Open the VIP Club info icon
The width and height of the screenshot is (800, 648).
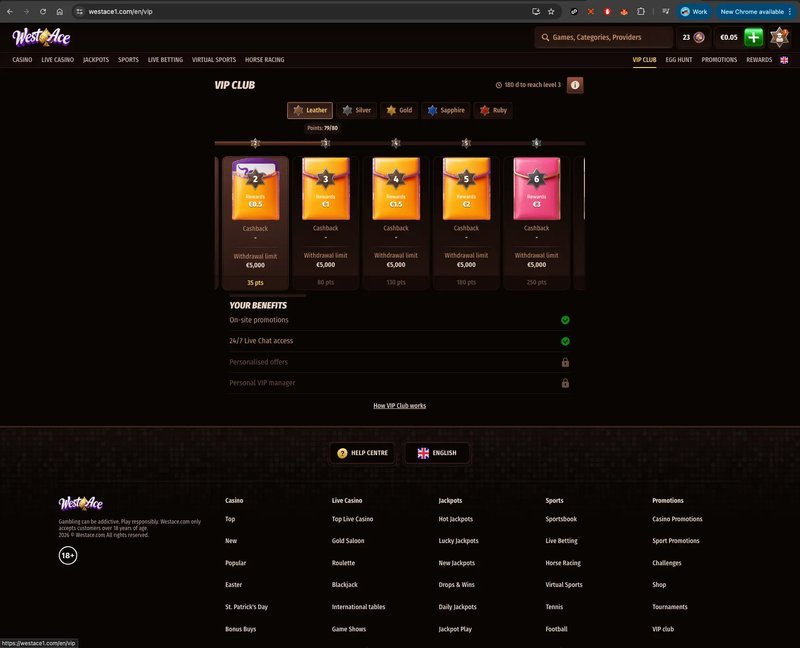click(x=575, y=85)
